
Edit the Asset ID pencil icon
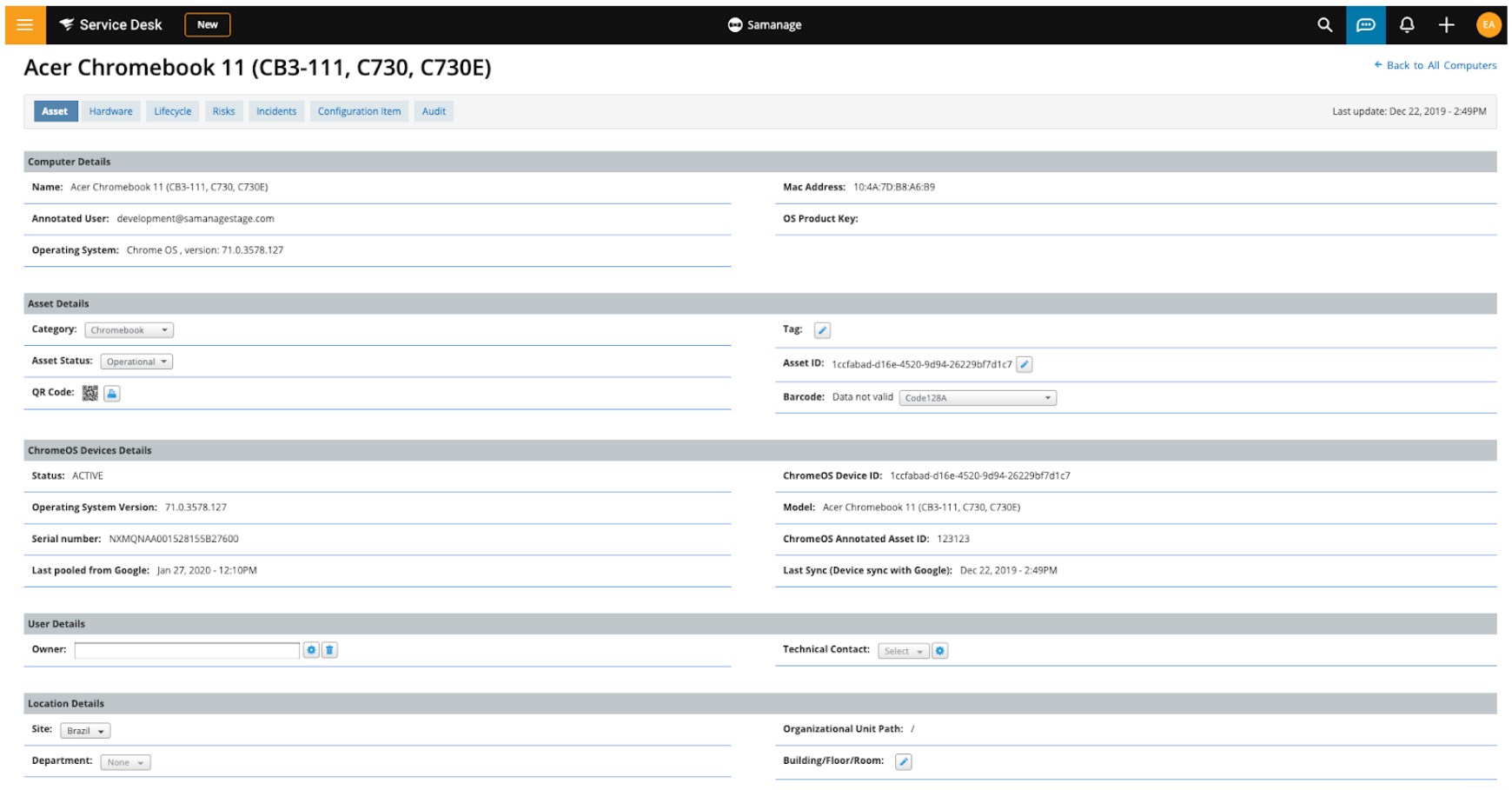point(1025,364)
